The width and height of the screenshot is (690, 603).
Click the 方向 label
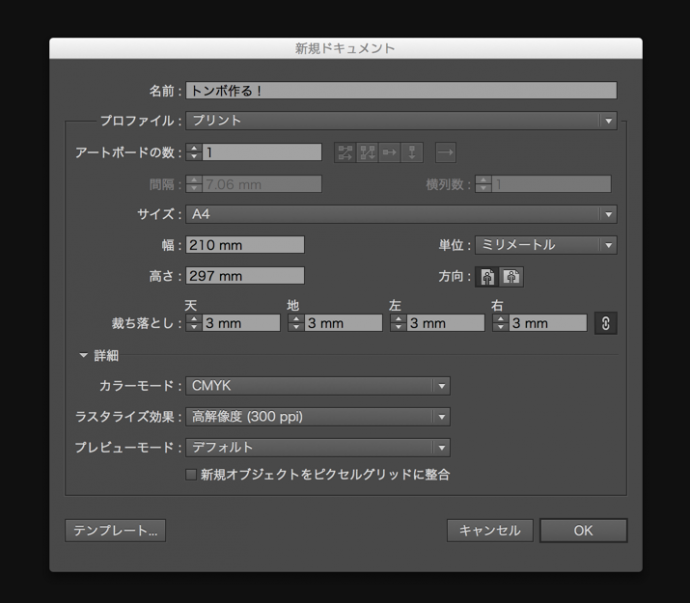tap(455, 276)
